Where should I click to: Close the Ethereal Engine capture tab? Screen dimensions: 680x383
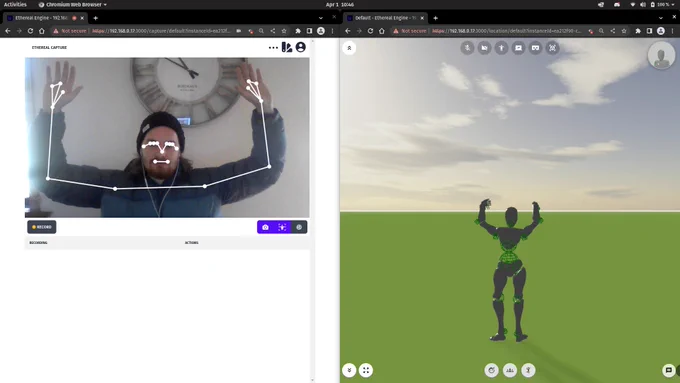tap(82, 18)
